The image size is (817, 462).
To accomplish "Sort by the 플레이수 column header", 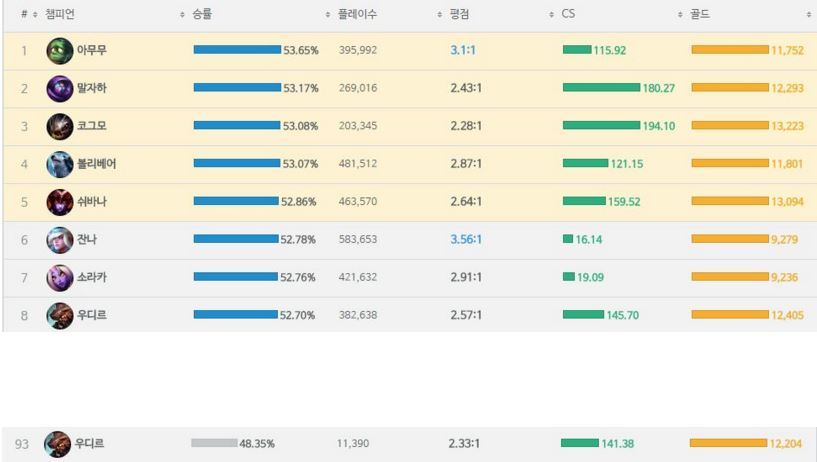I will click(356, 15).
